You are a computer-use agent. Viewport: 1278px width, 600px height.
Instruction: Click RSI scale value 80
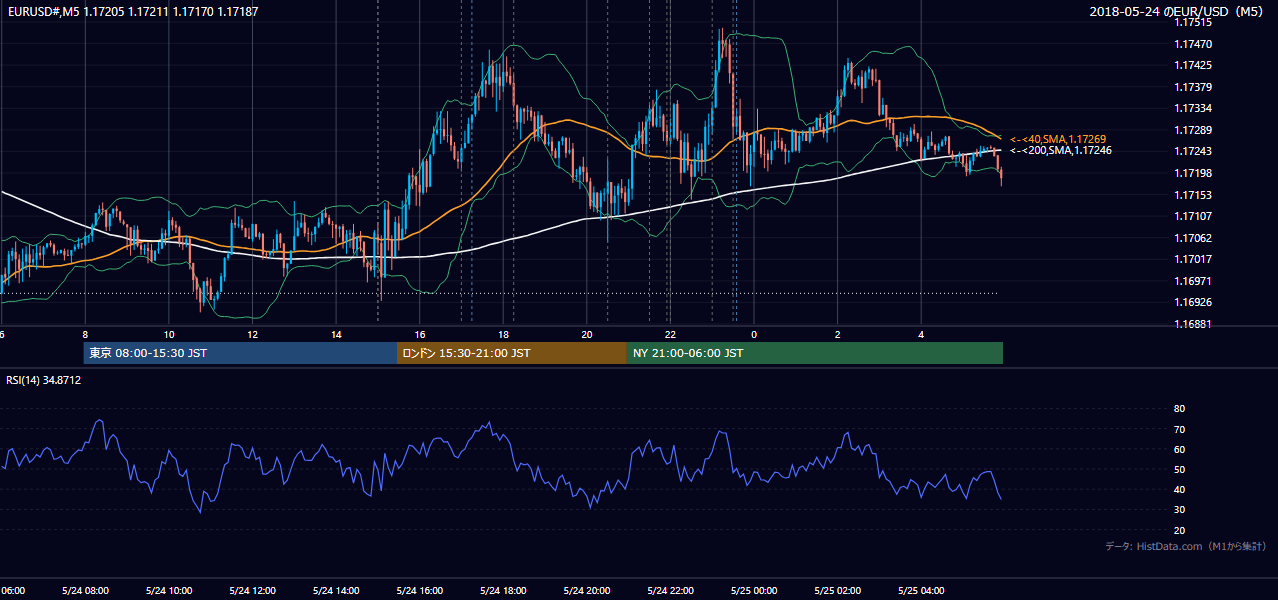coord(1179,409)
